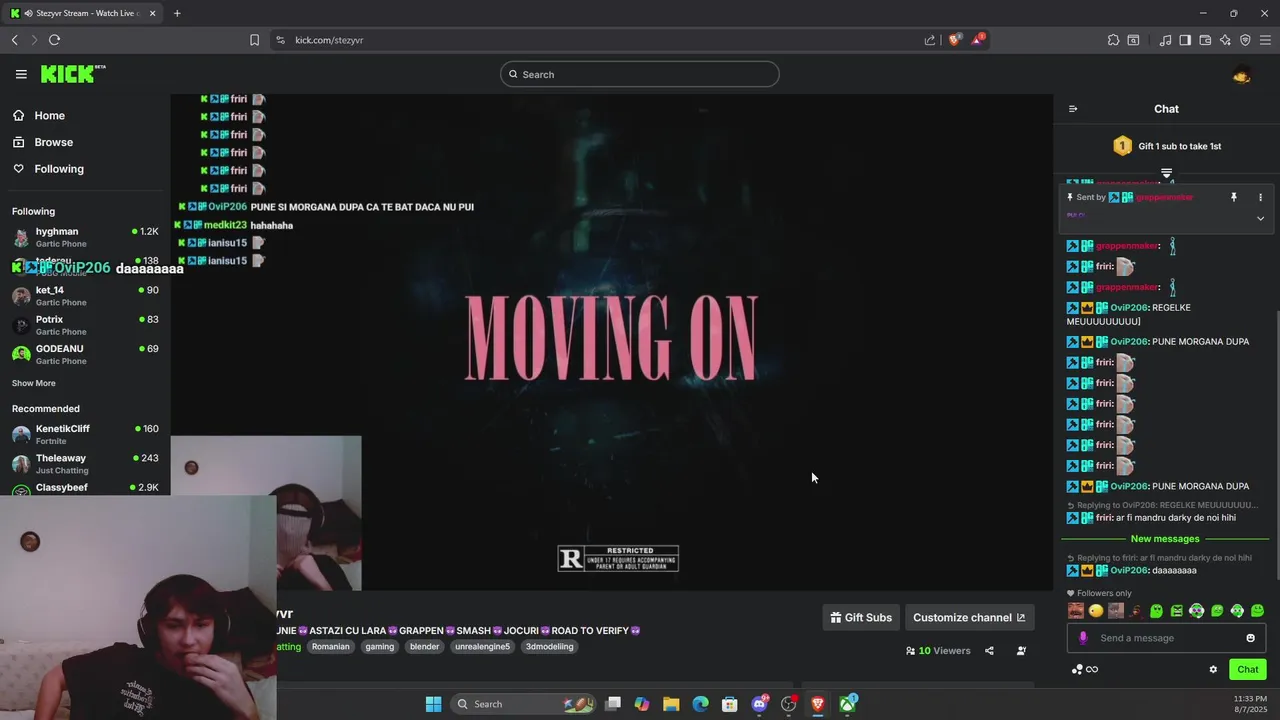
Task: Open KenetikCliff recommended channel
Action: click(x=85, y=434)
